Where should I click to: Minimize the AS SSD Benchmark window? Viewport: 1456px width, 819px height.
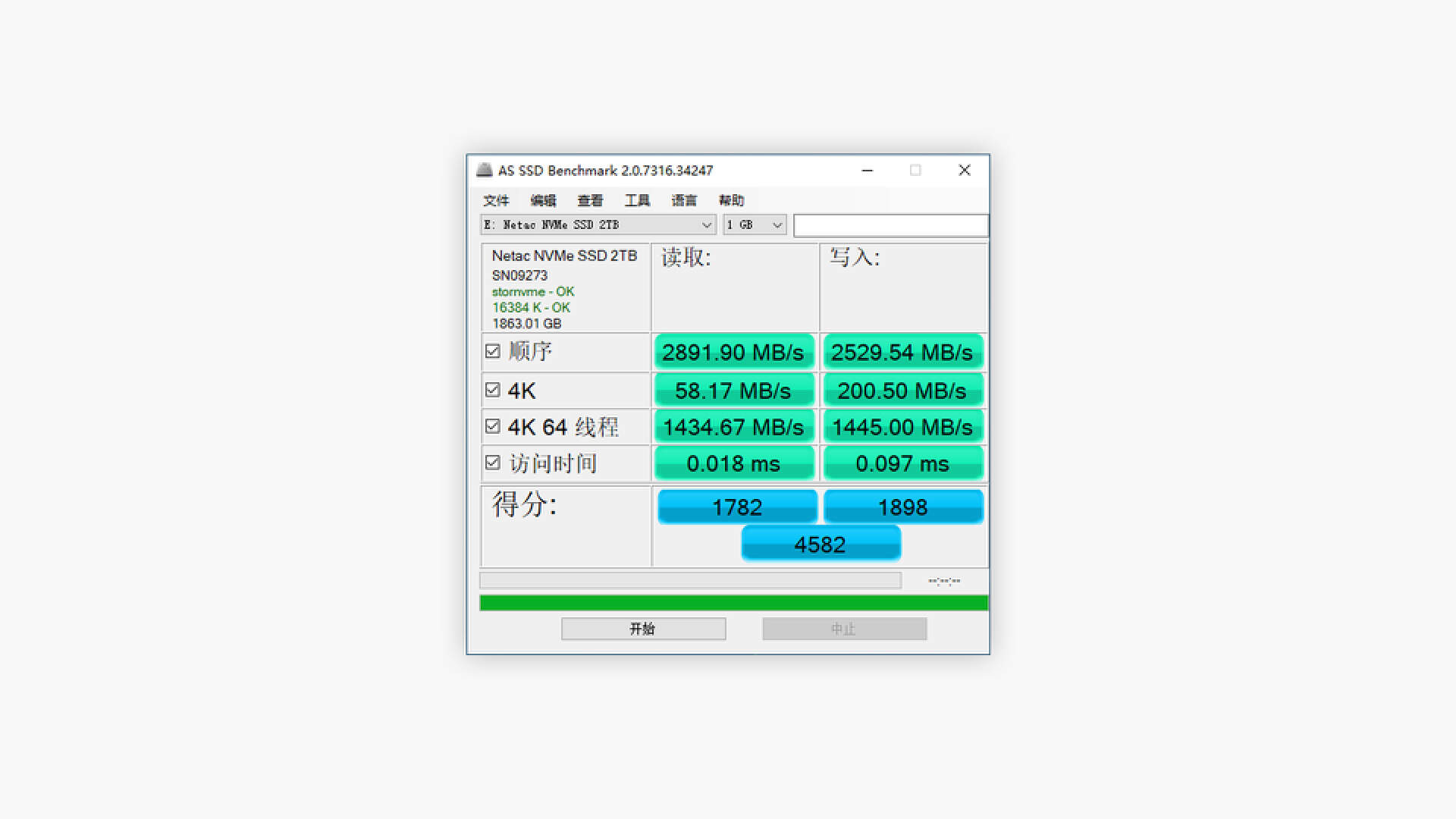[868, 171]
